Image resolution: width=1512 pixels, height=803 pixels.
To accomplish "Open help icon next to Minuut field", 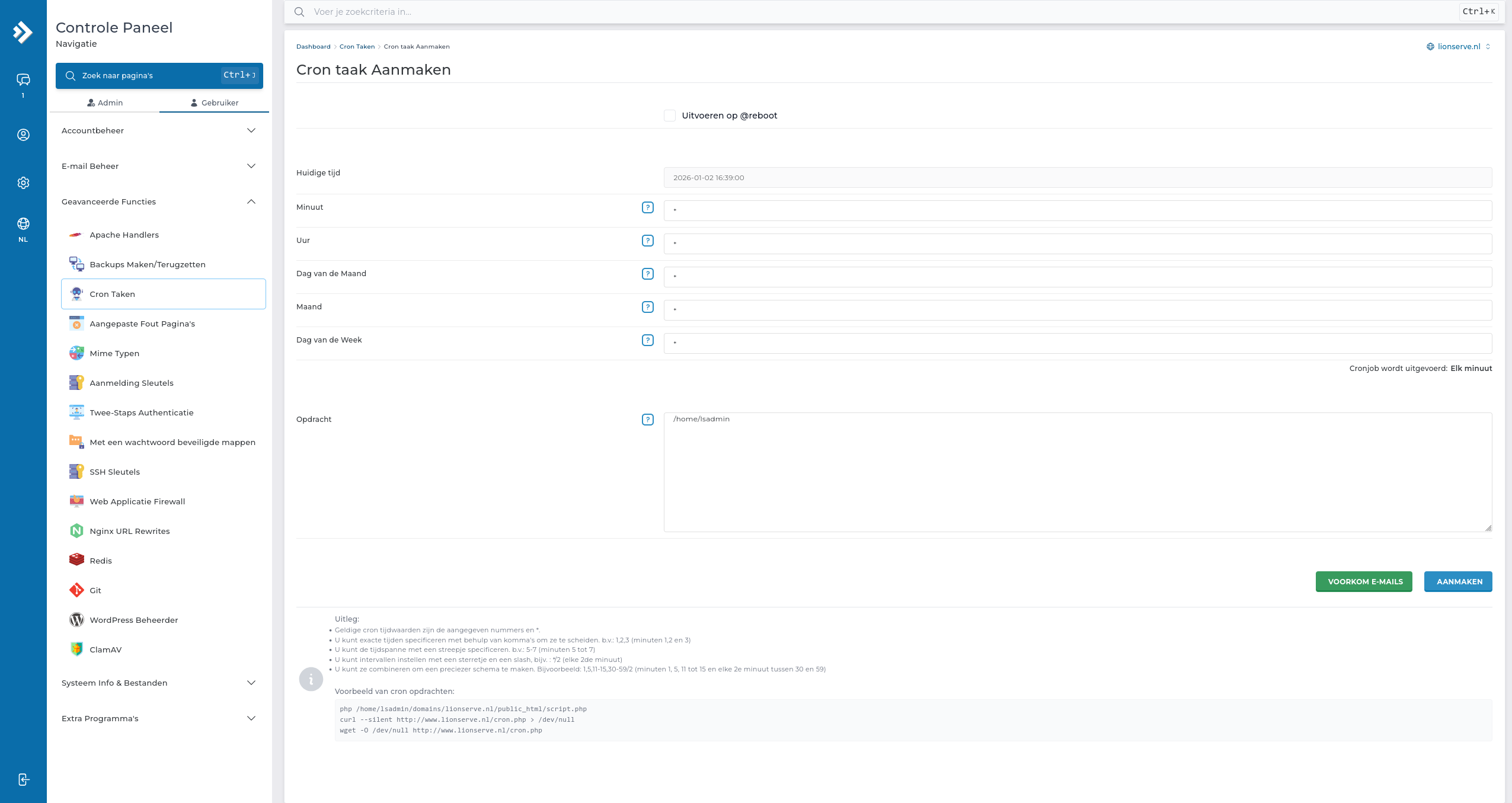I will 647,207.
